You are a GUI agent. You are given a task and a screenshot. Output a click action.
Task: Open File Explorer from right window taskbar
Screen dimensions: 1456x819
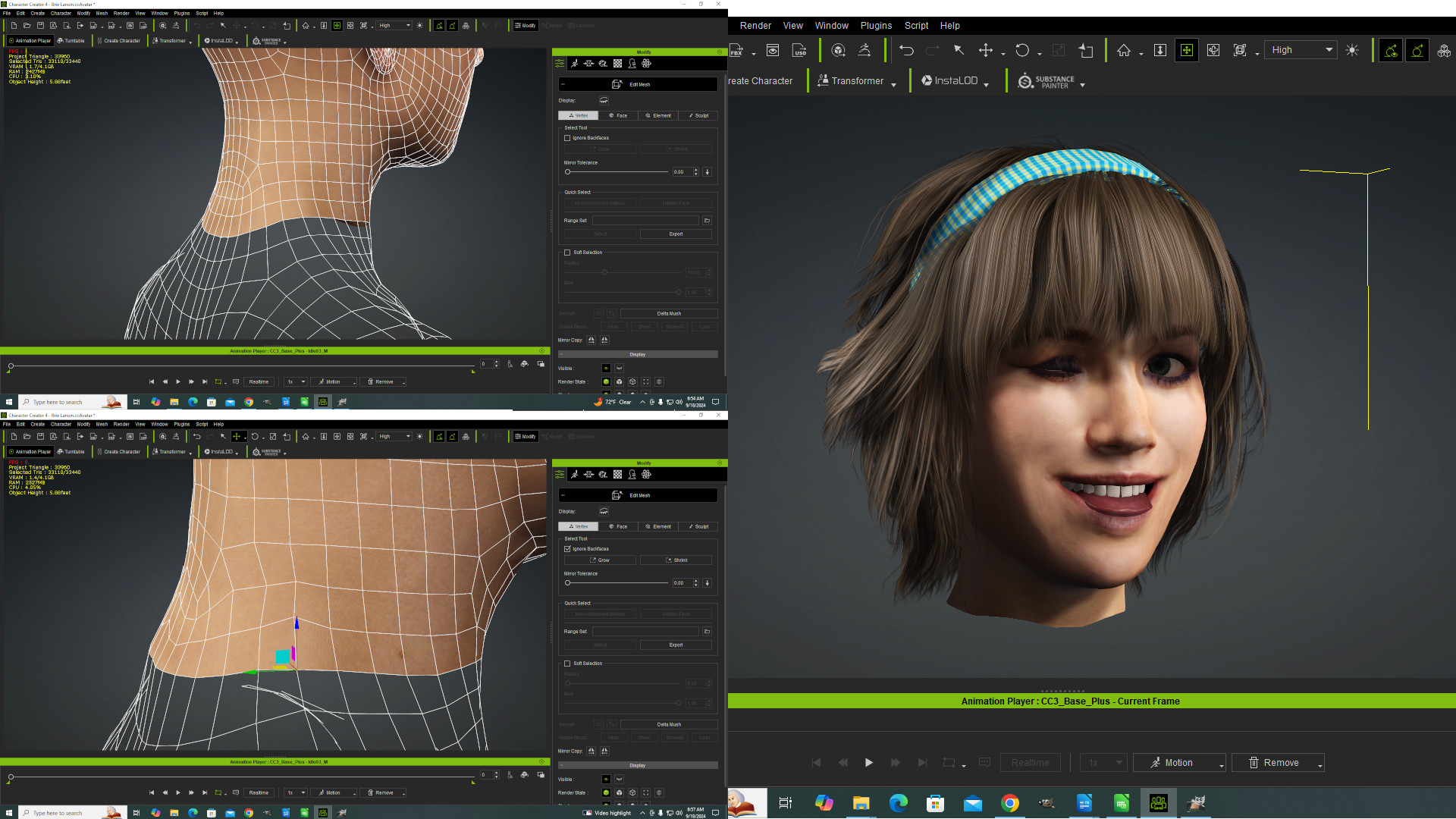[x=861, y=804]
